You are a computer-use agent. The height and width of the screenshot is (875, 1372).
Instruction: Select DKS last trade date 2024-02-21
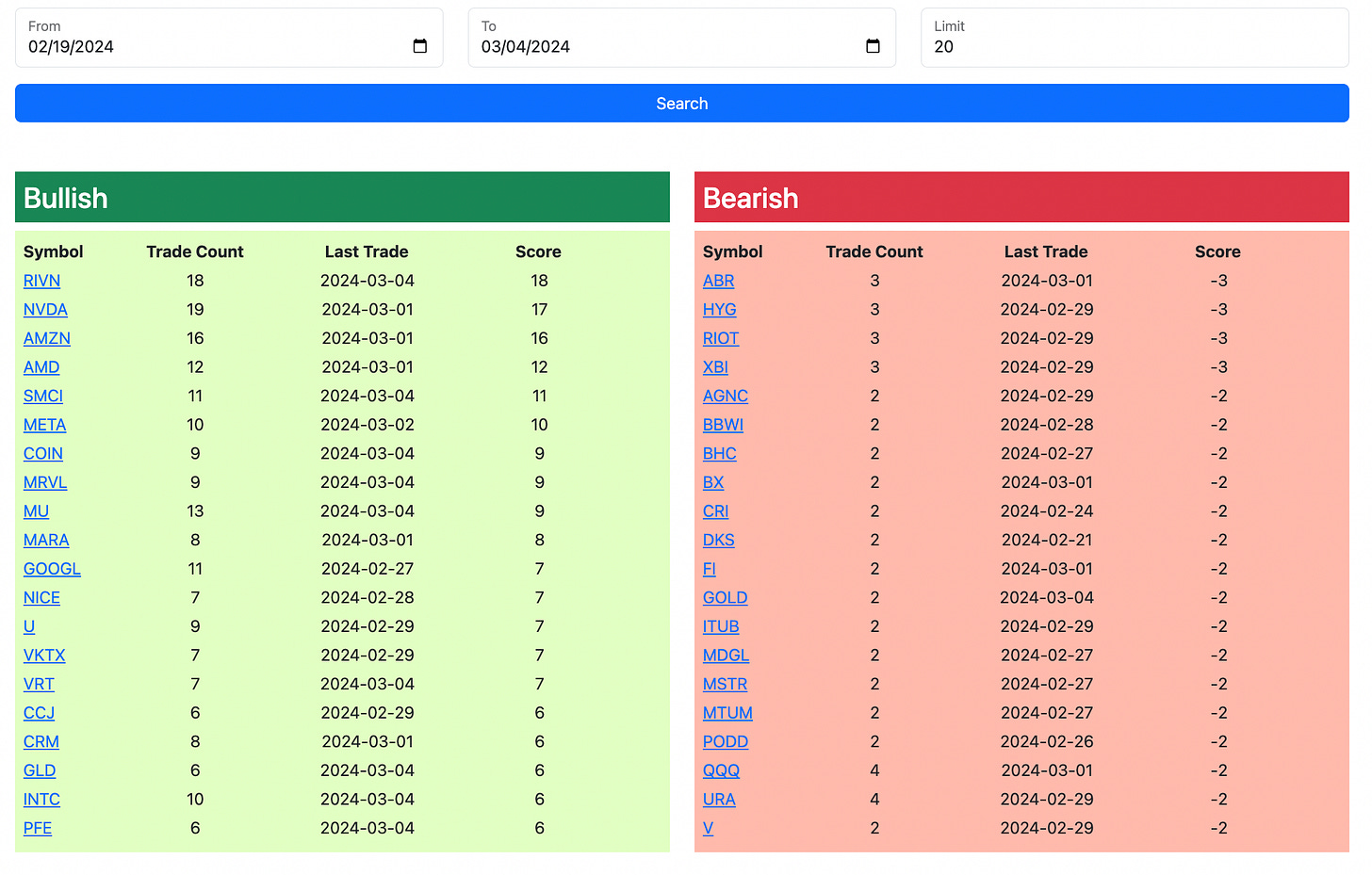pyautogui.click(x=1047, y=541)
